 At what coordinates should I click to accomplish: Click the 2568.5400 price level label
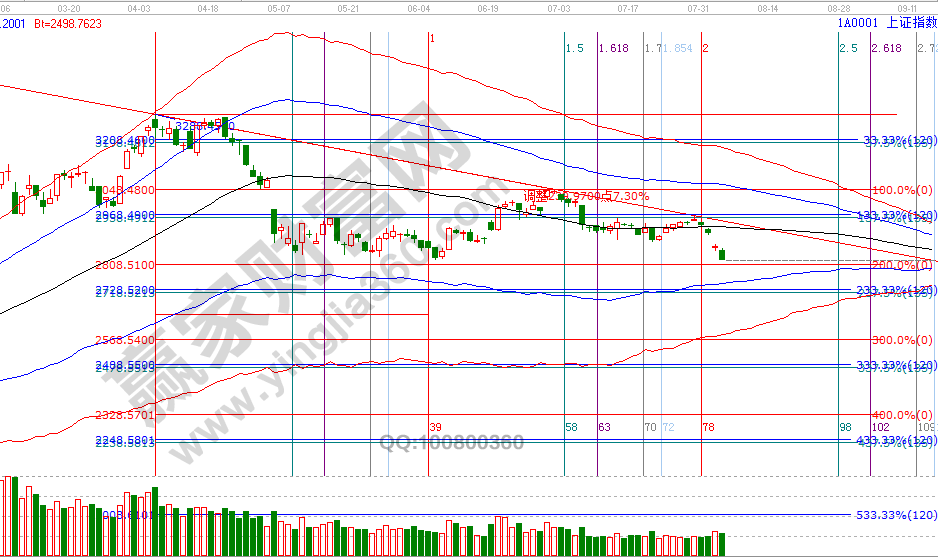coord(126,340)
